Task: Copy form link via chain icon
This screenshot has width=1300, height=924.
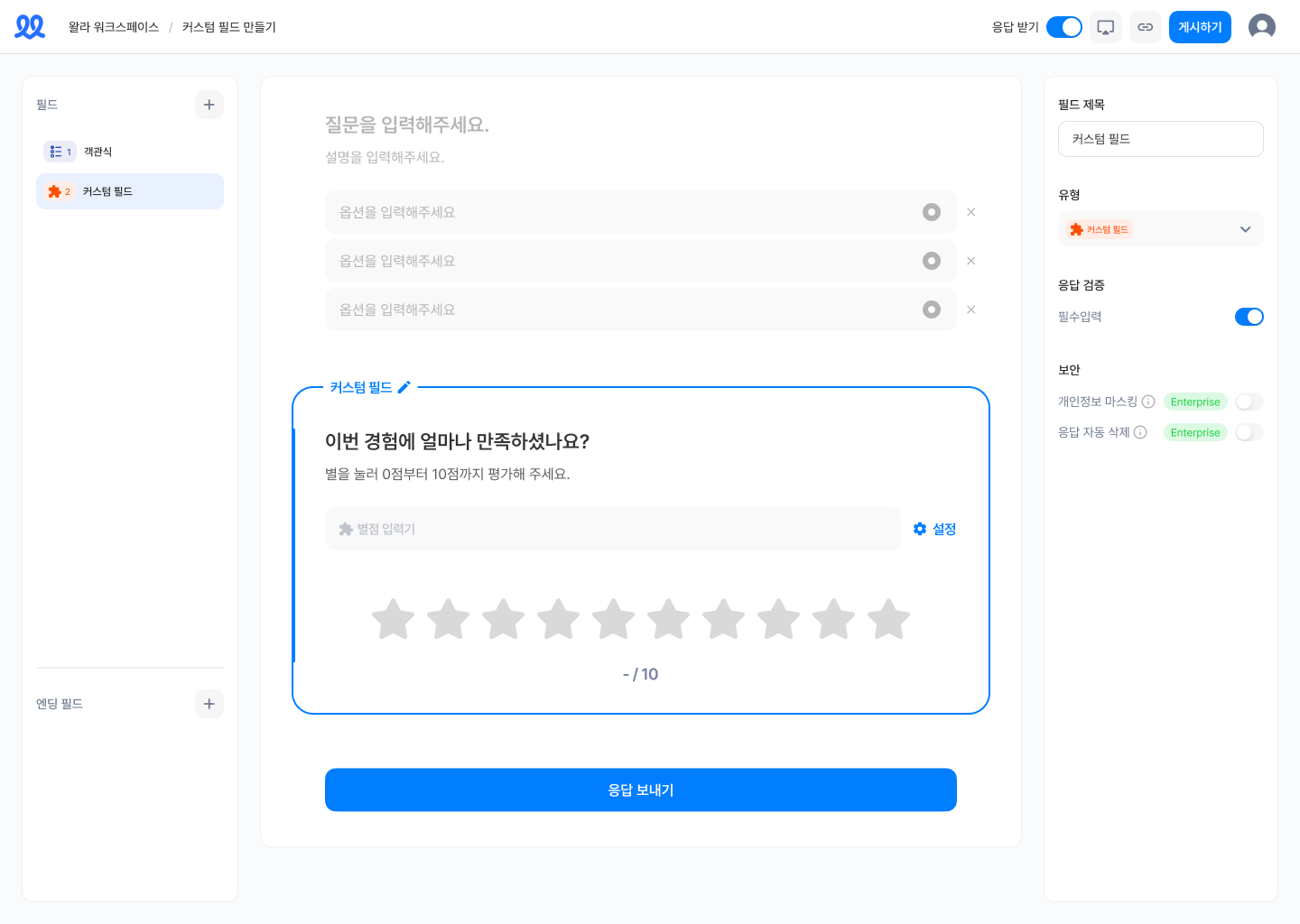Action: [x=1146, y=27]
